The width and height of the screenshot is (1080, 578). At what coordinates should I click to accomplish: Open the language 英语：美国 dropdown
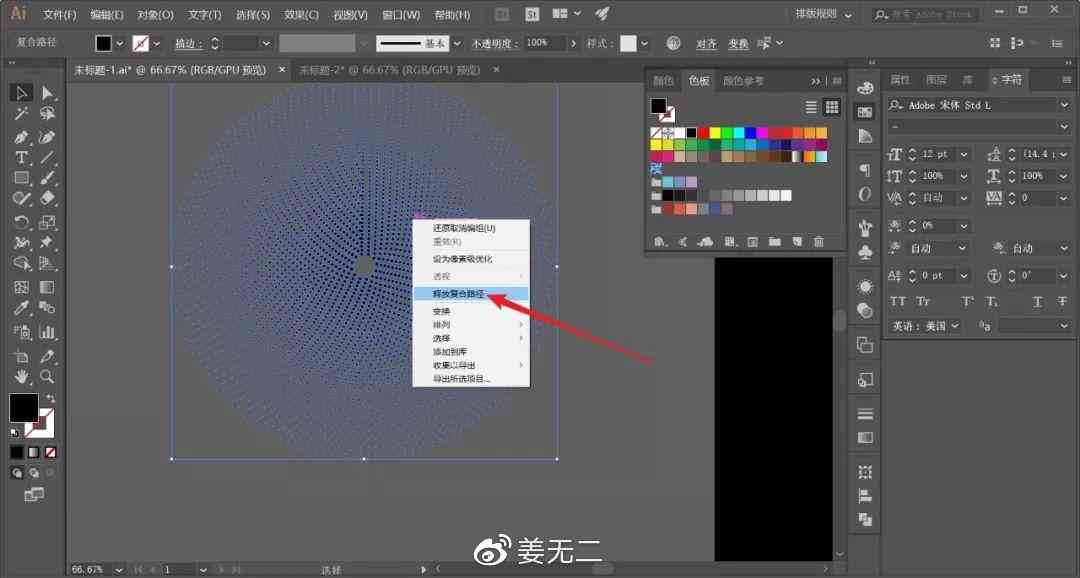(955, 326)
